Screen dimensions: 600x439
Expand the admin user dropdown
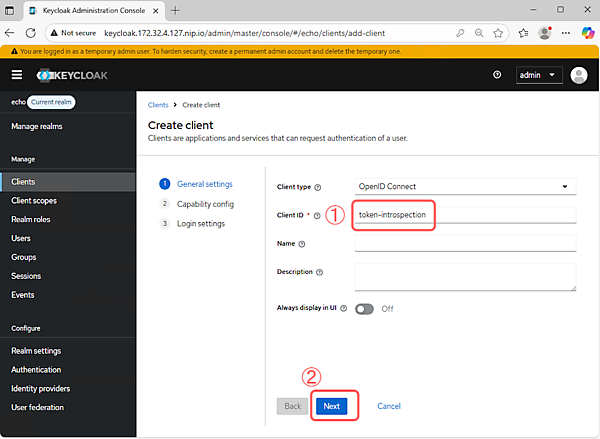coord(539,75)
